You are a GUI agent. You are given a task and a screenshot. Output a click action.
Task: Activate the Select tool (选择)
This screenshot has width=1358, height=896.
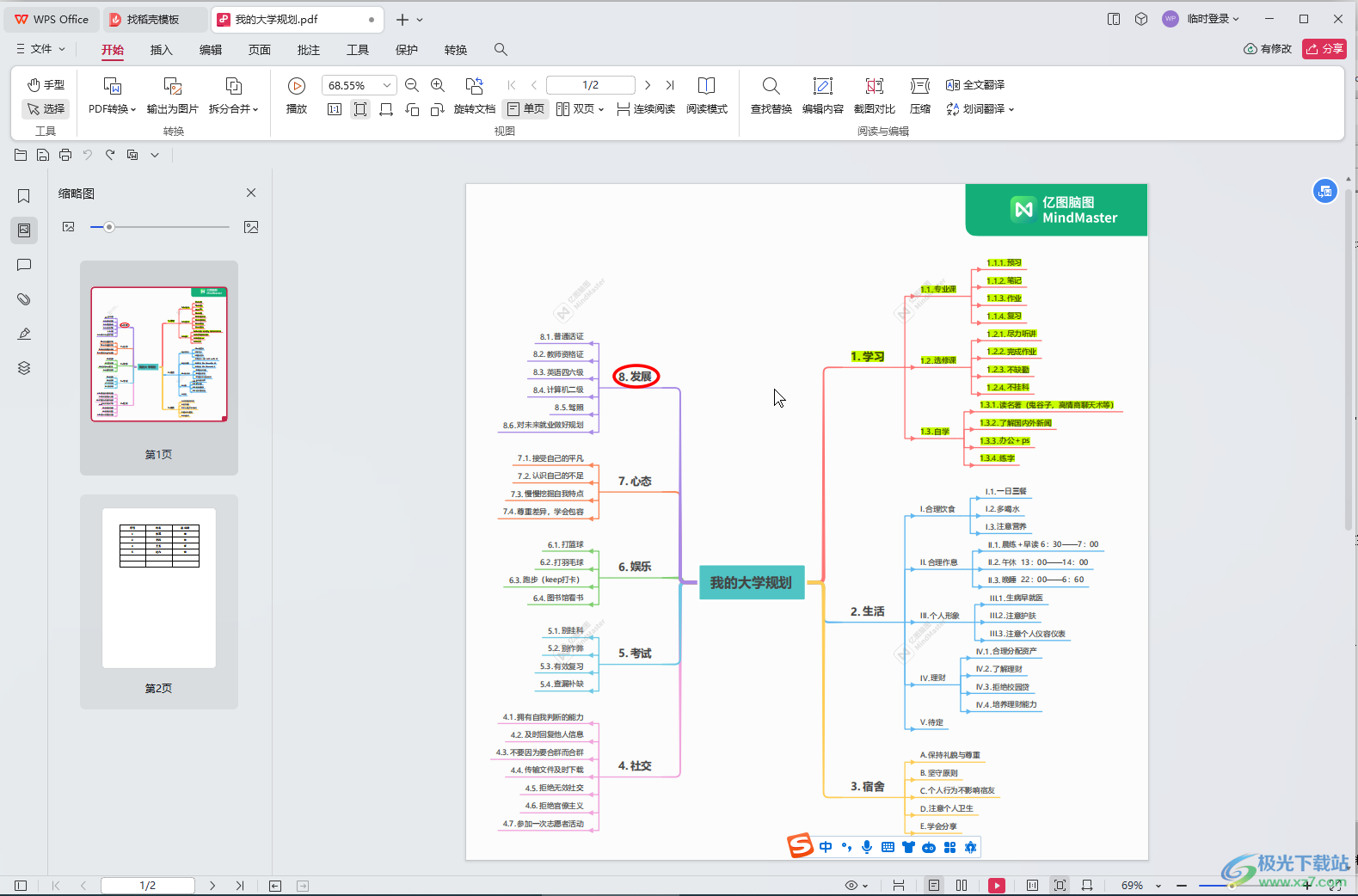pyautogui.click(x=46, y=108)
